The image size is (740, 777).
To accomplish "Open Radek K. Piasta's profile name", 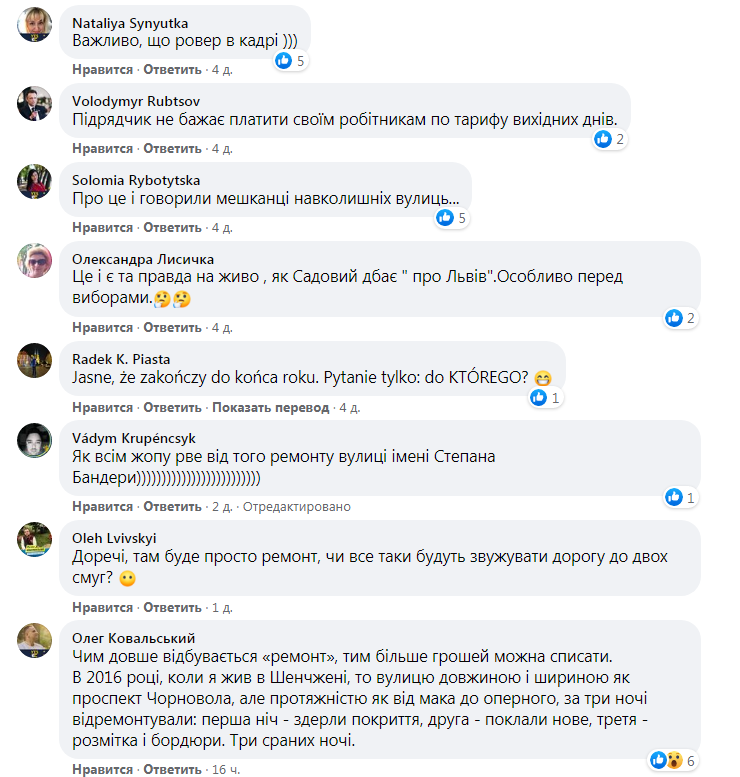I will [121, 359].
